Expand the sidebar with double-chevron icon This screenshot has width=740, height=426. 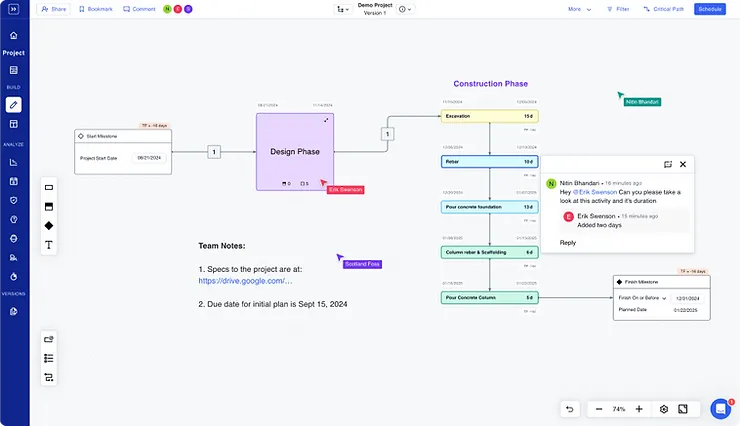pyautogui.click(x=14, y=9)
